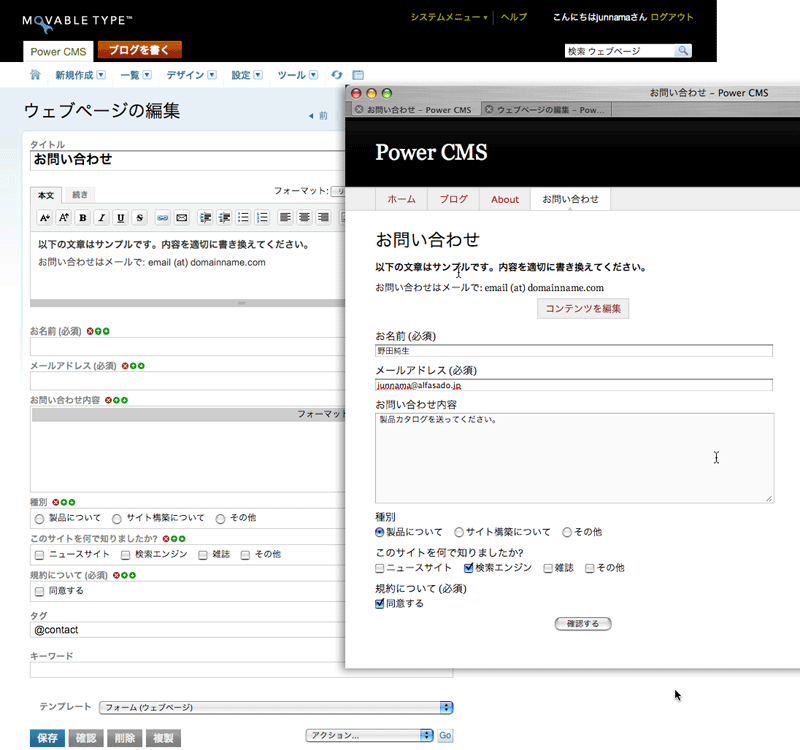Screen dimensions: 800x750
Task: Increase font size in the editor toolbar
Action: coord(64,218)
